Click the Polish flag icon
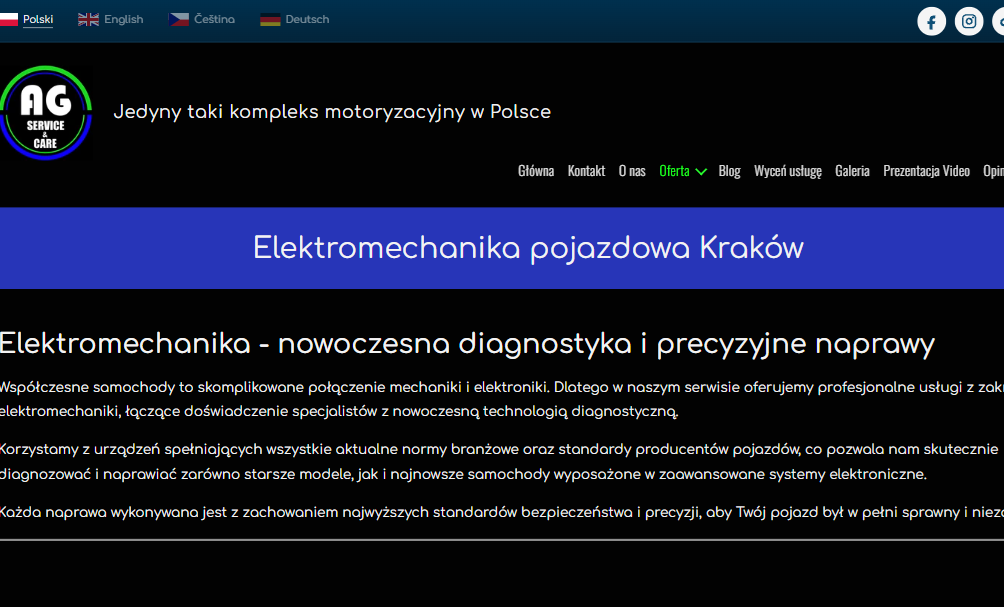 pos(8,20)
